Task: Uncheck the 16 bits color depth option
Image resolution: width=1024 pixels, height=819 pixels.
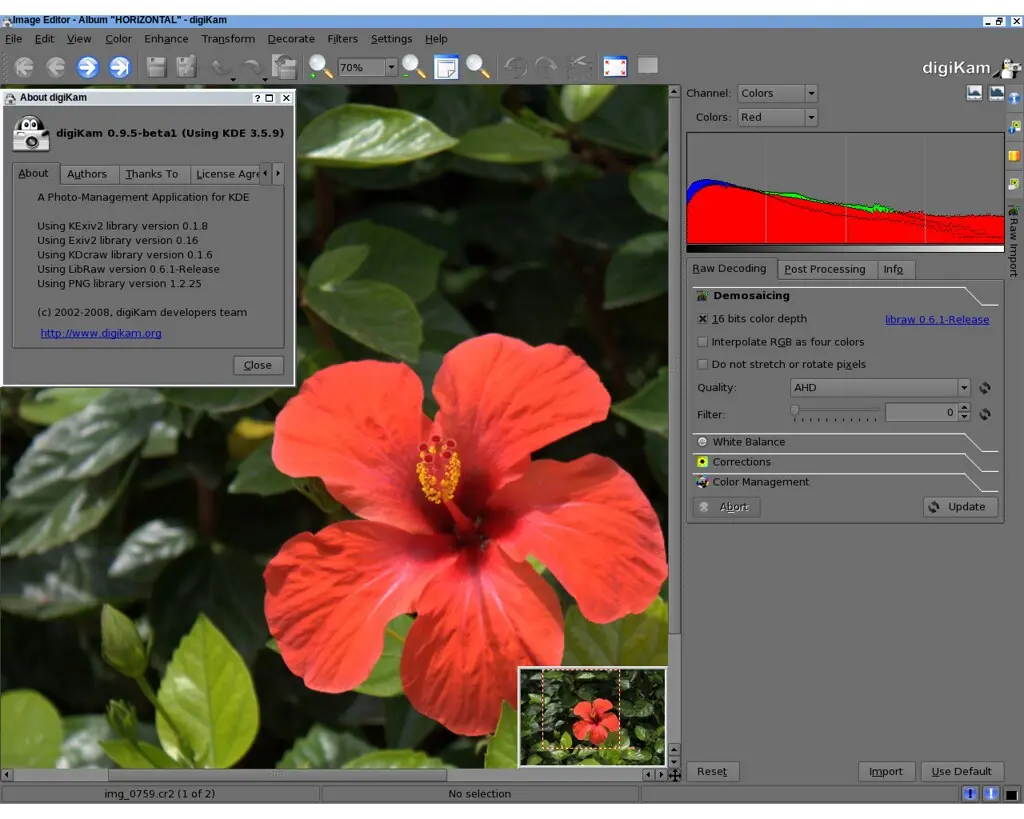Action: 703,318
